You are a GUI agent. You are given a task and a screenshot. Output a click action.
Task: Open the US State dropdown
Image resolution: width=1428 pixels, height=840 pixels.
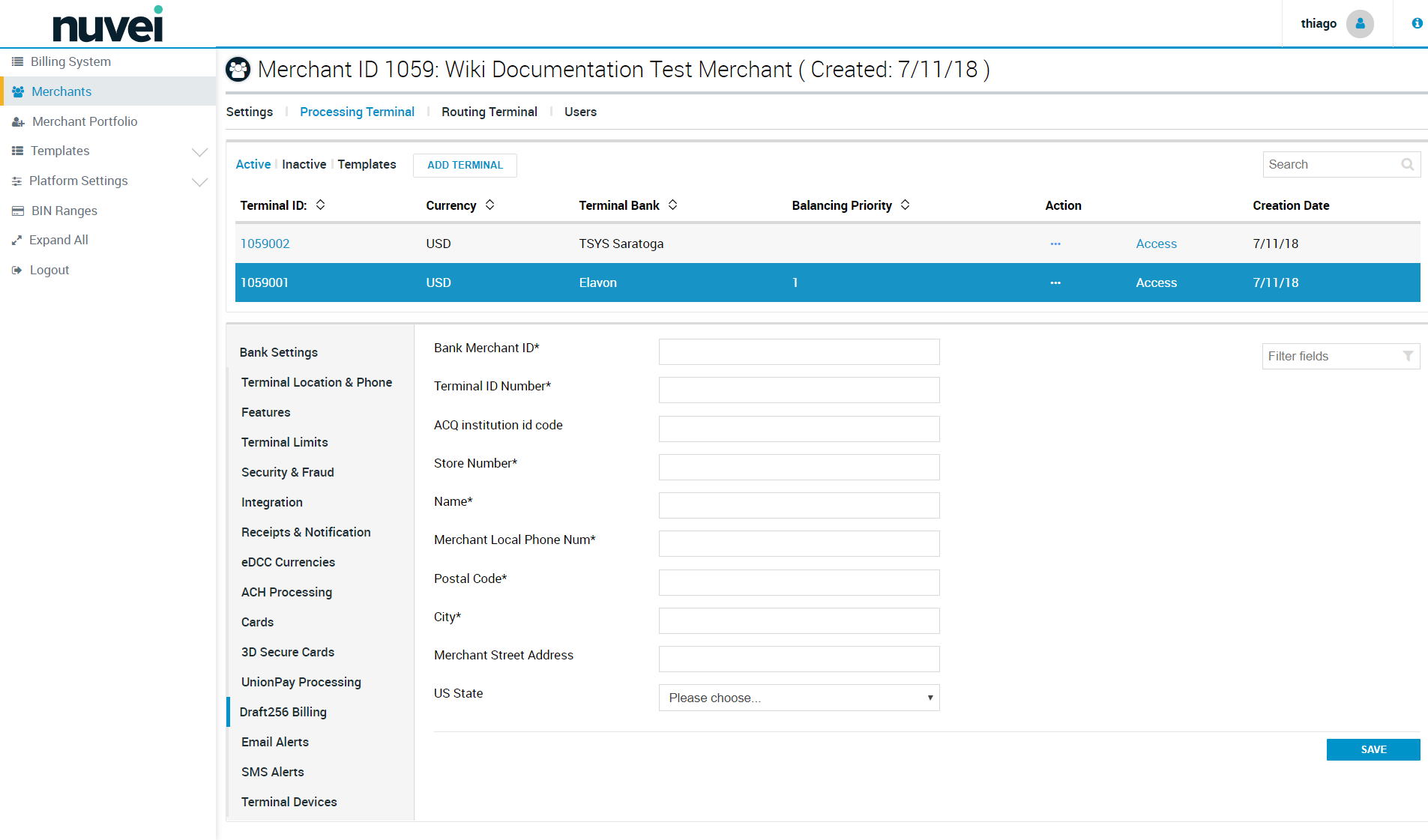pyautogui.click(x=798, y=698)
